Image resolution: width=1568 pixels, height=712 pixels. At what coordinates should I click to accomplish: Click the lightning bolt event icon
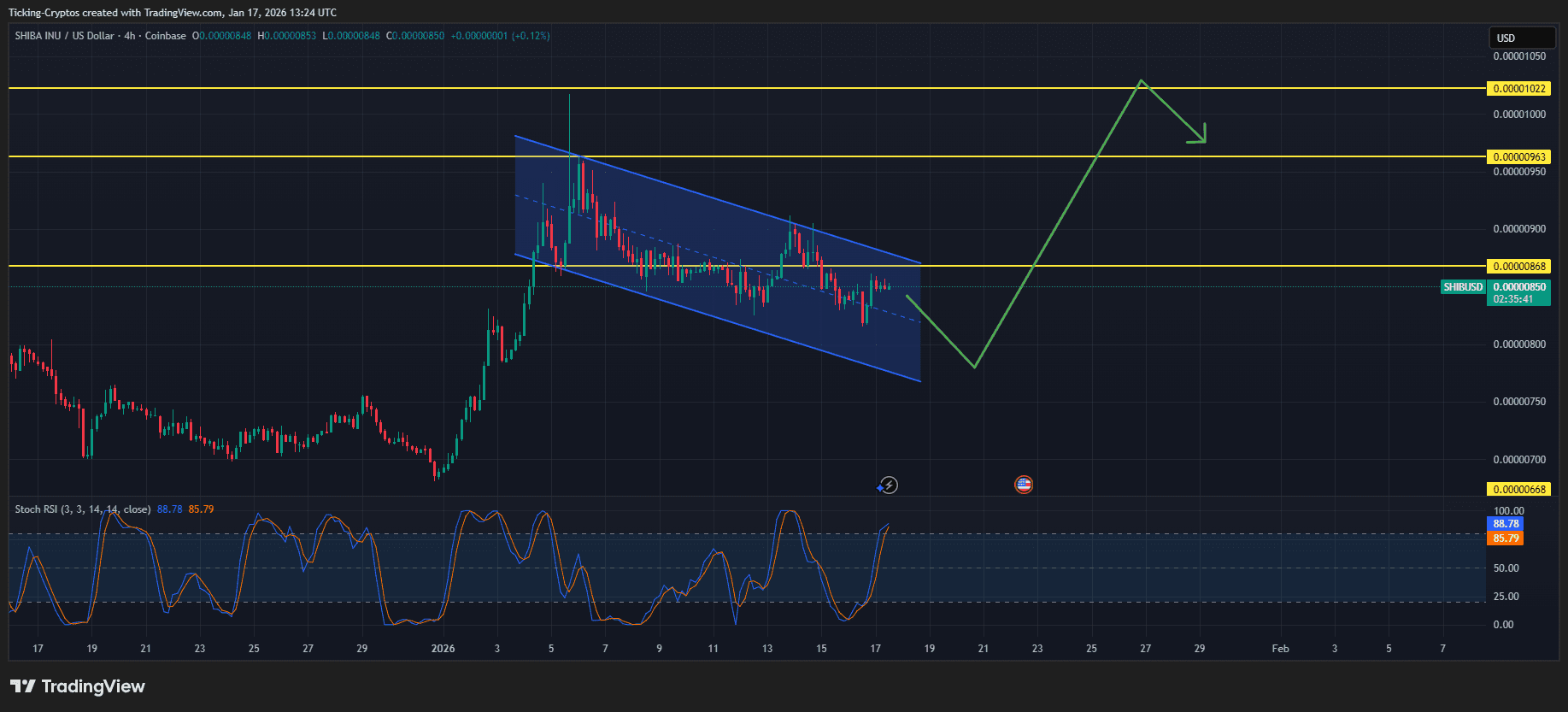[x=889, y=485]
